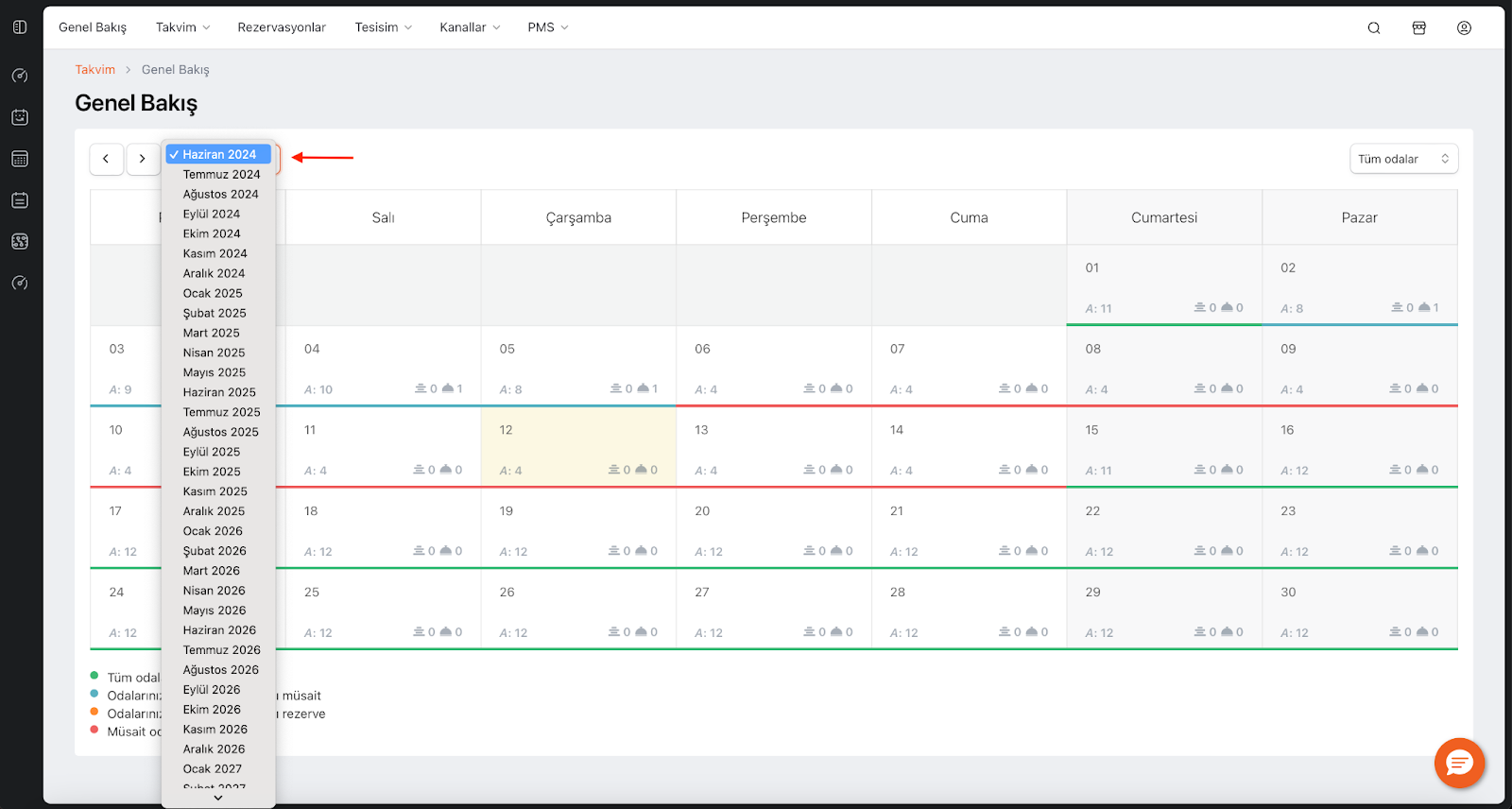The height and width of the screenshot is (809, 1512).
Task: Toggle the sidebar panel icon at top left
Action: point(20,27)
